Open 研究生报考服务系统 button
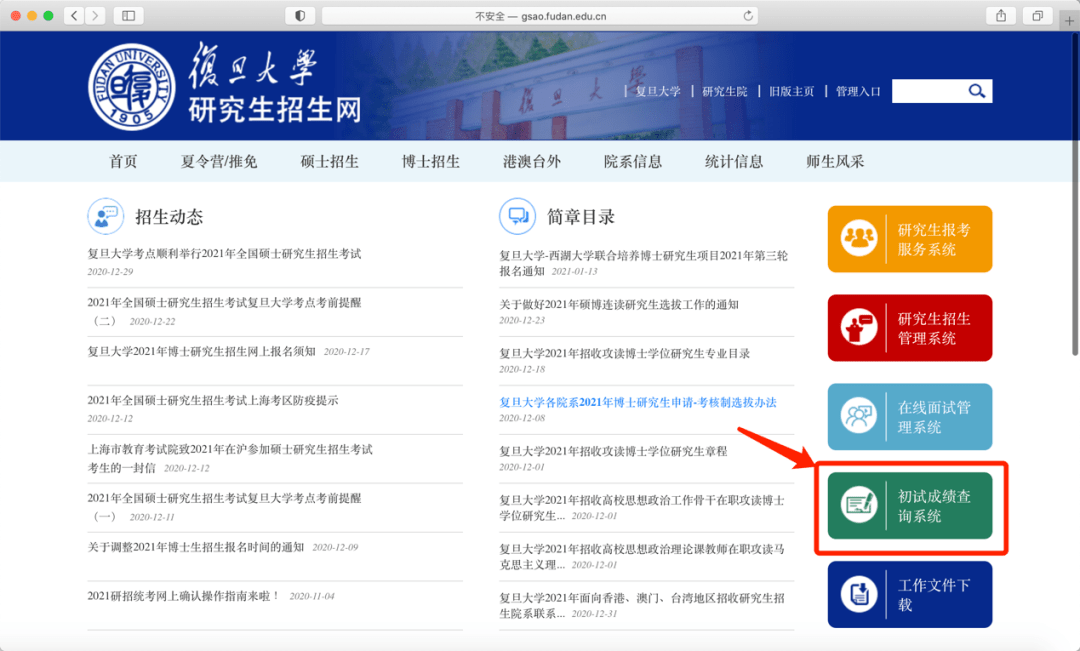This screenshot has width=1080, height=651. coord(910,239)
